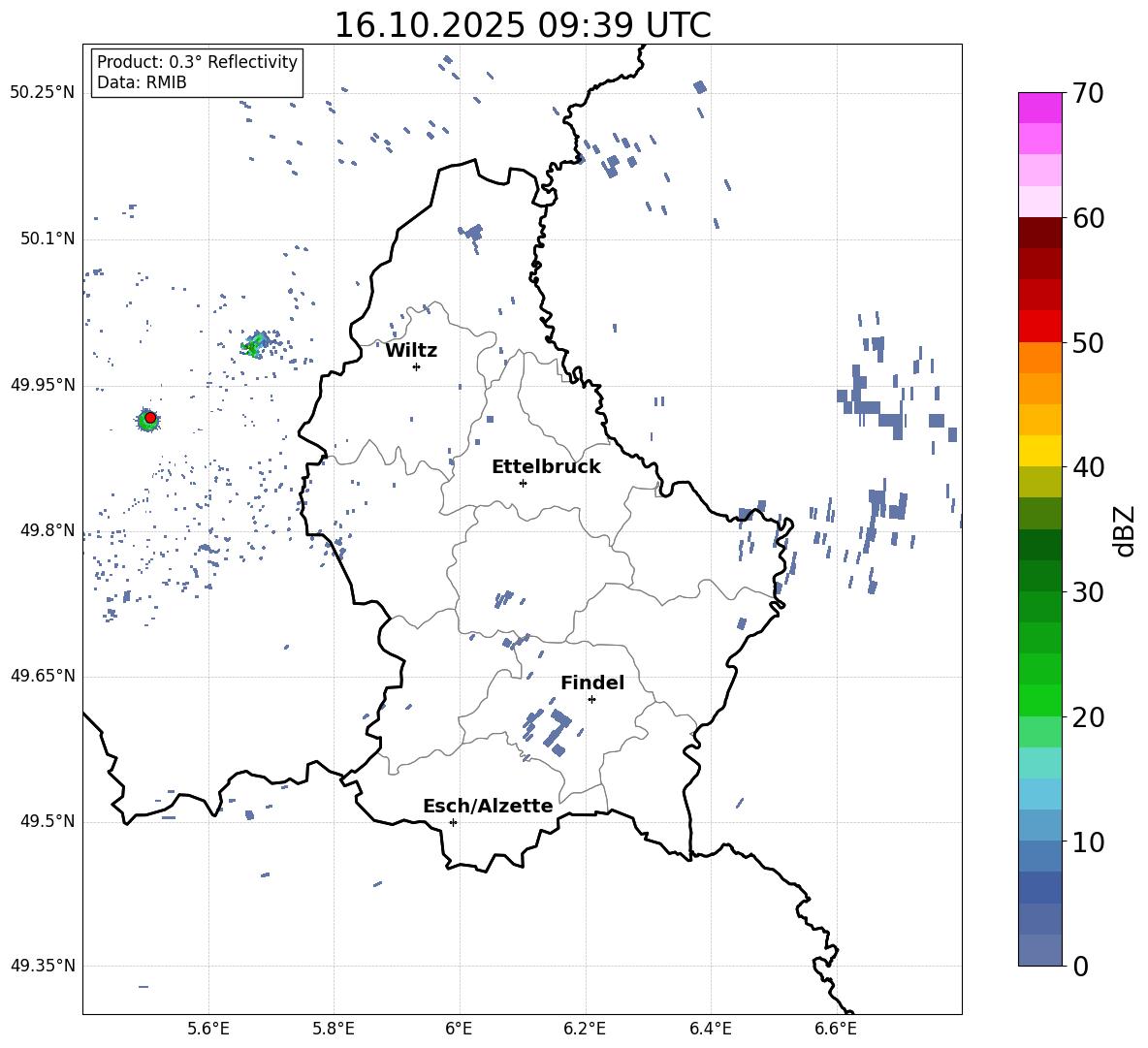Click the 5.6°E longitude tick label
The image size is (1148, 1048).
coord(208,1029)
